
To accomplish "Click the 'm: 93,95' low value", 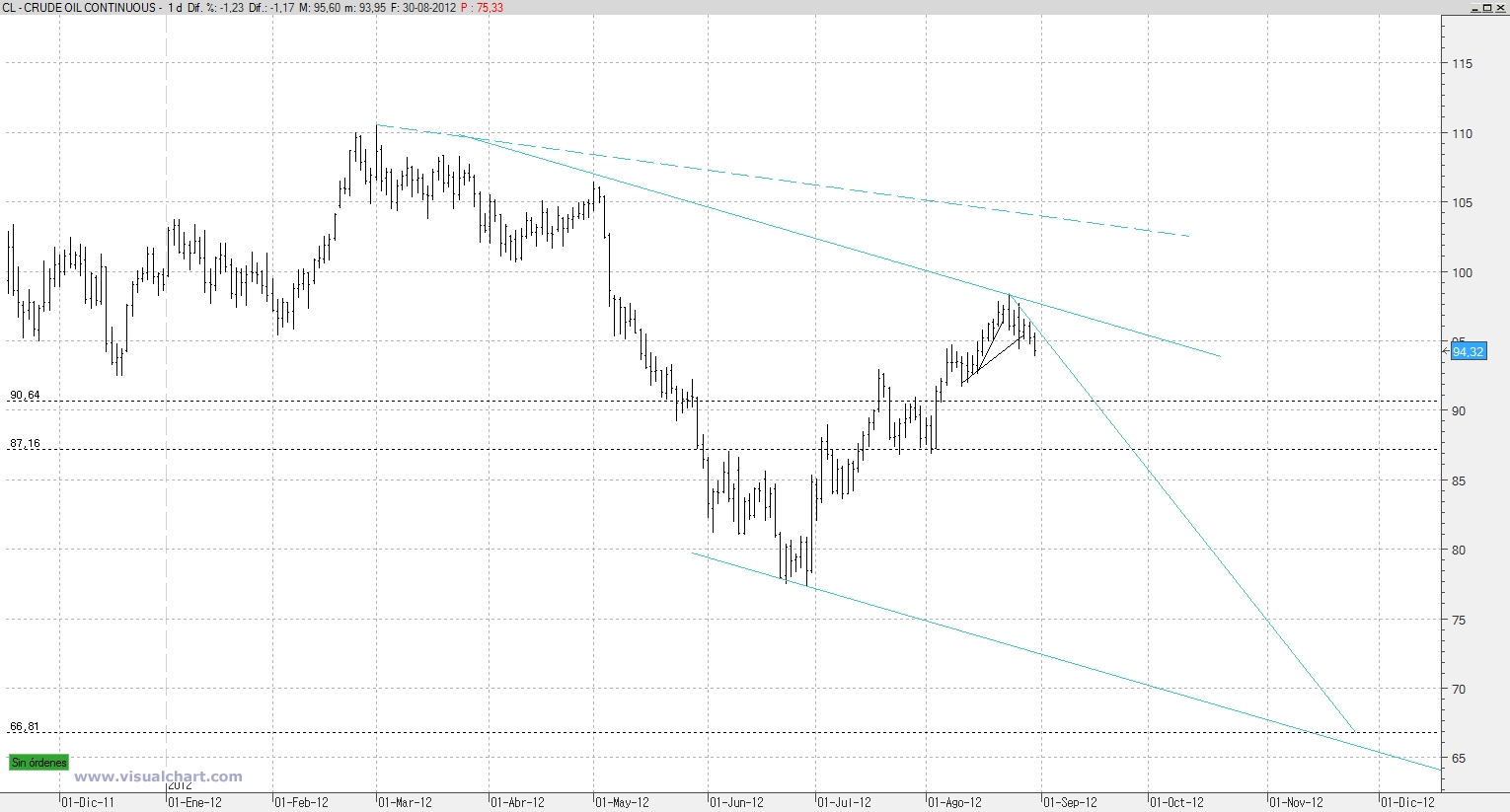I will [x=366, y=8].
